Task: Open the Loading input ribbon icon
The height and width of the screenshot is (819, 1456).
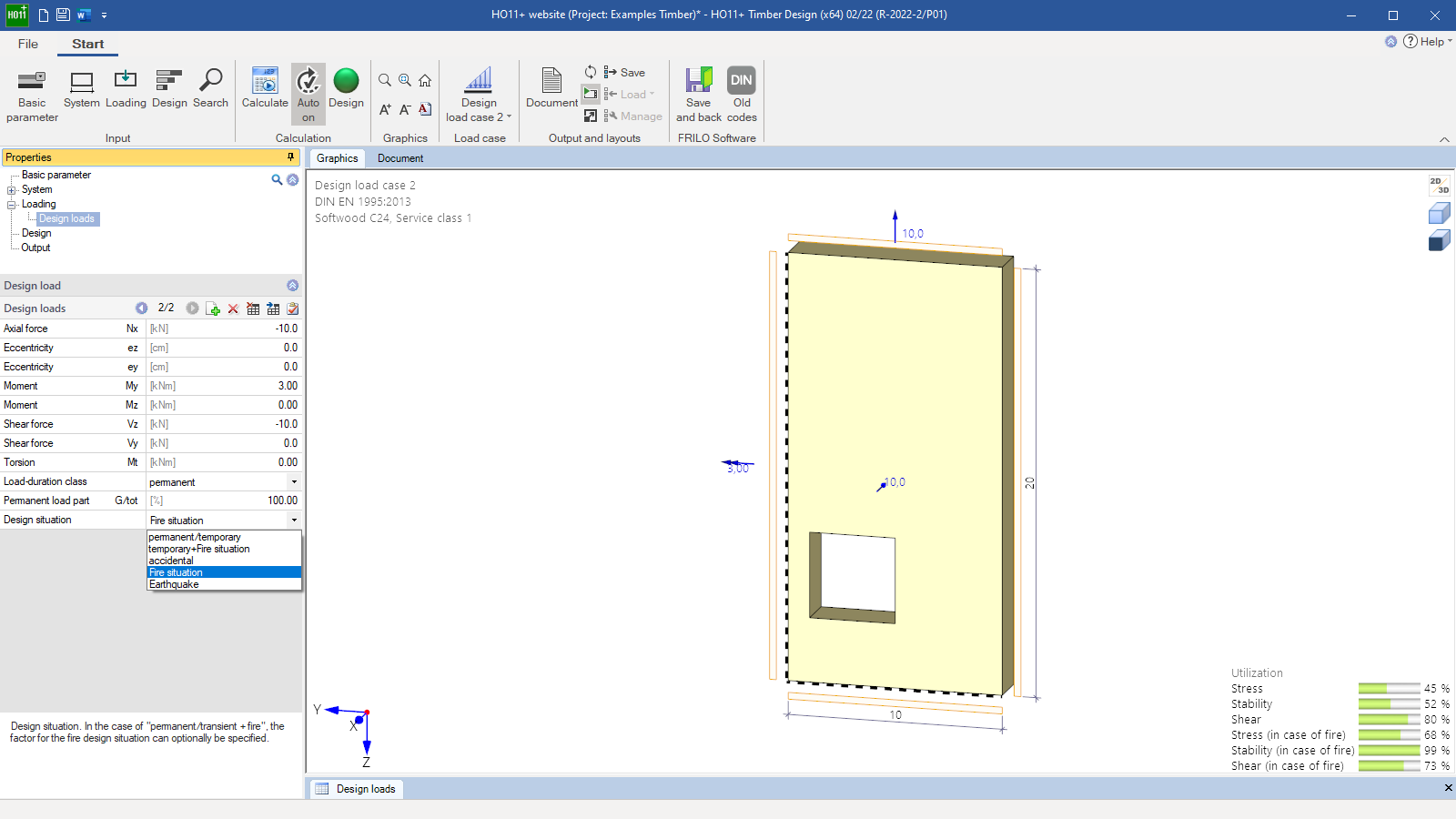Action: pos(126,89)
